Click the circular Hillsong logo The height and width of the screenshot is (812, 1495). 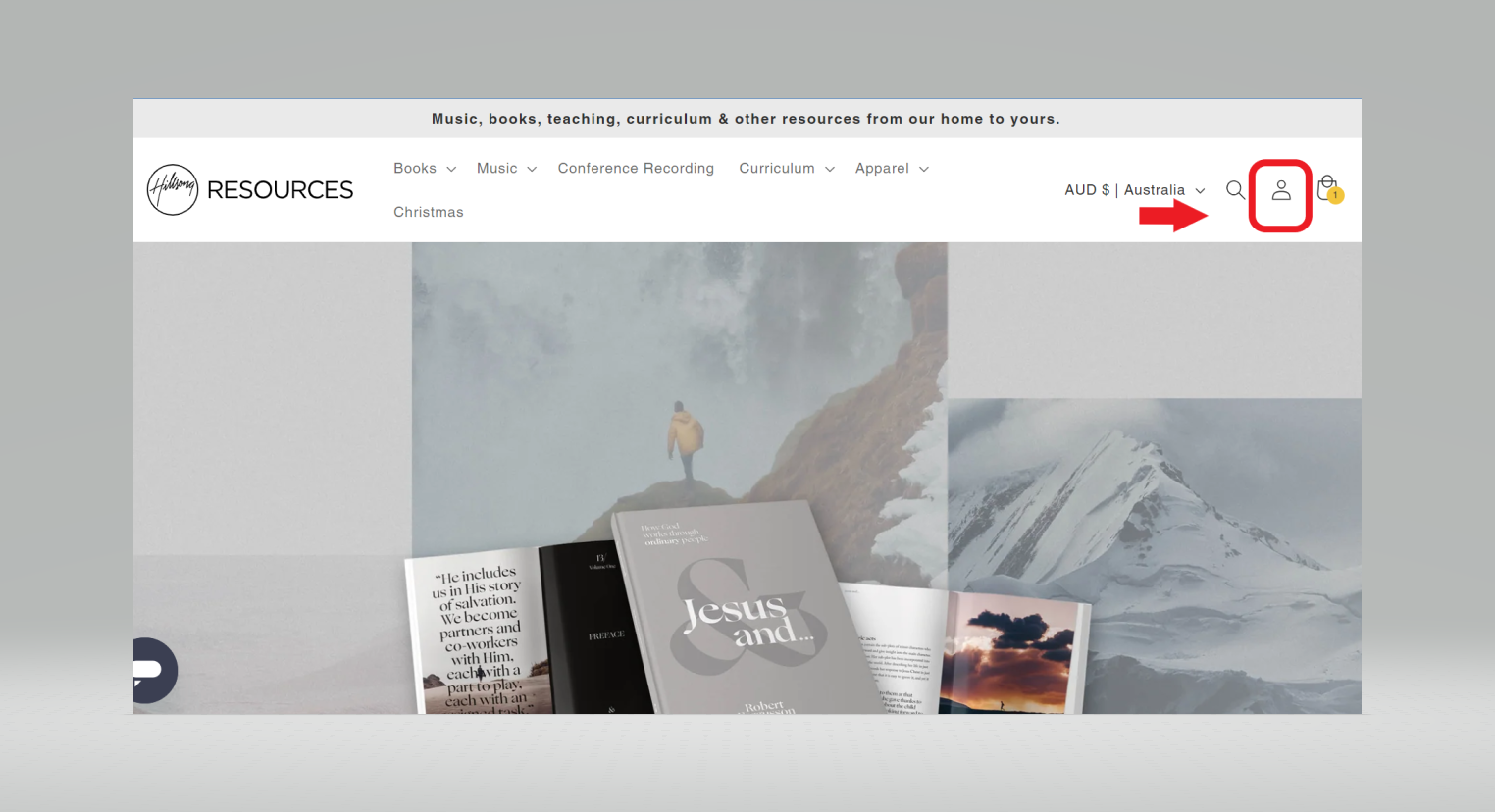tap(173, 189)
